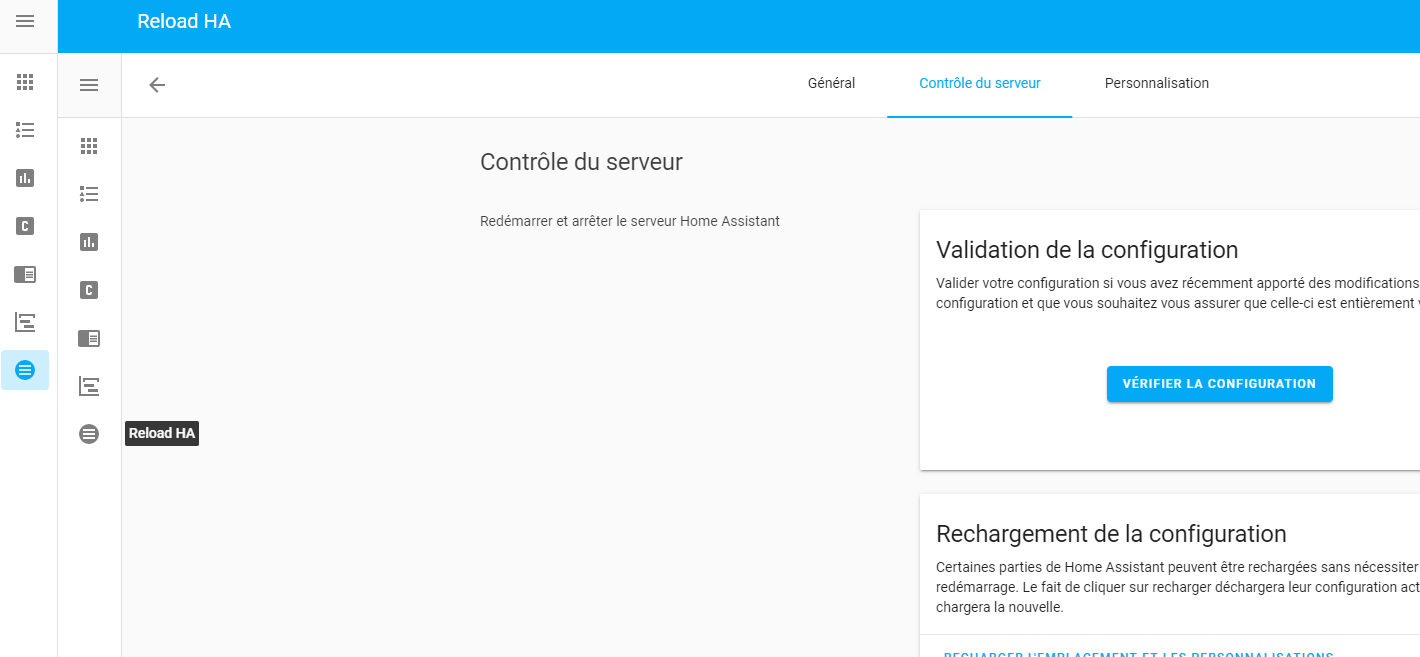This screenshot has height=657, width=1420.
Task: Open the bar-chart icon in inner sidebar
Action: 89,241
